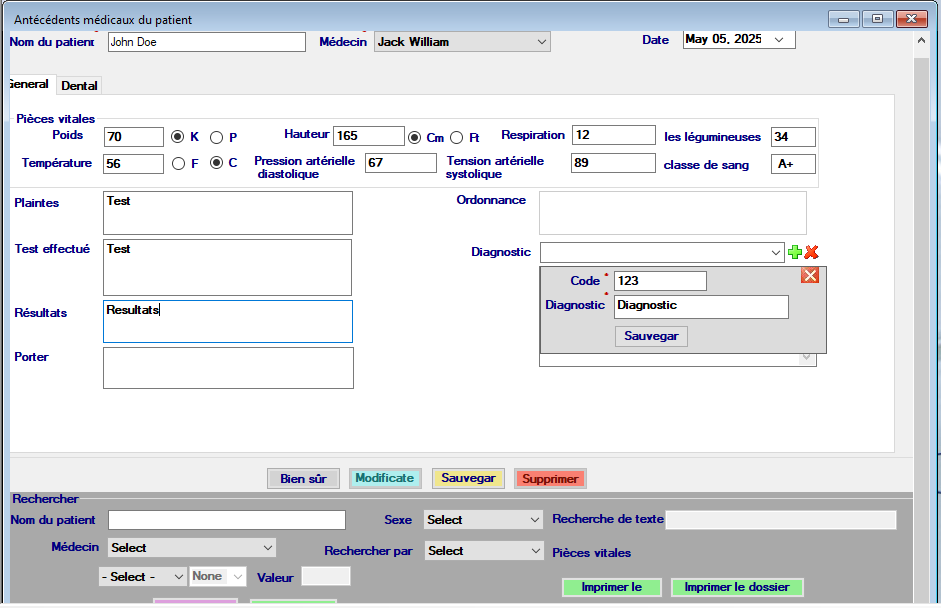The width and height of the screenshot is (941, 608).
Task: Click the green plus add diagnostic icon
Action: click(795, 253)
